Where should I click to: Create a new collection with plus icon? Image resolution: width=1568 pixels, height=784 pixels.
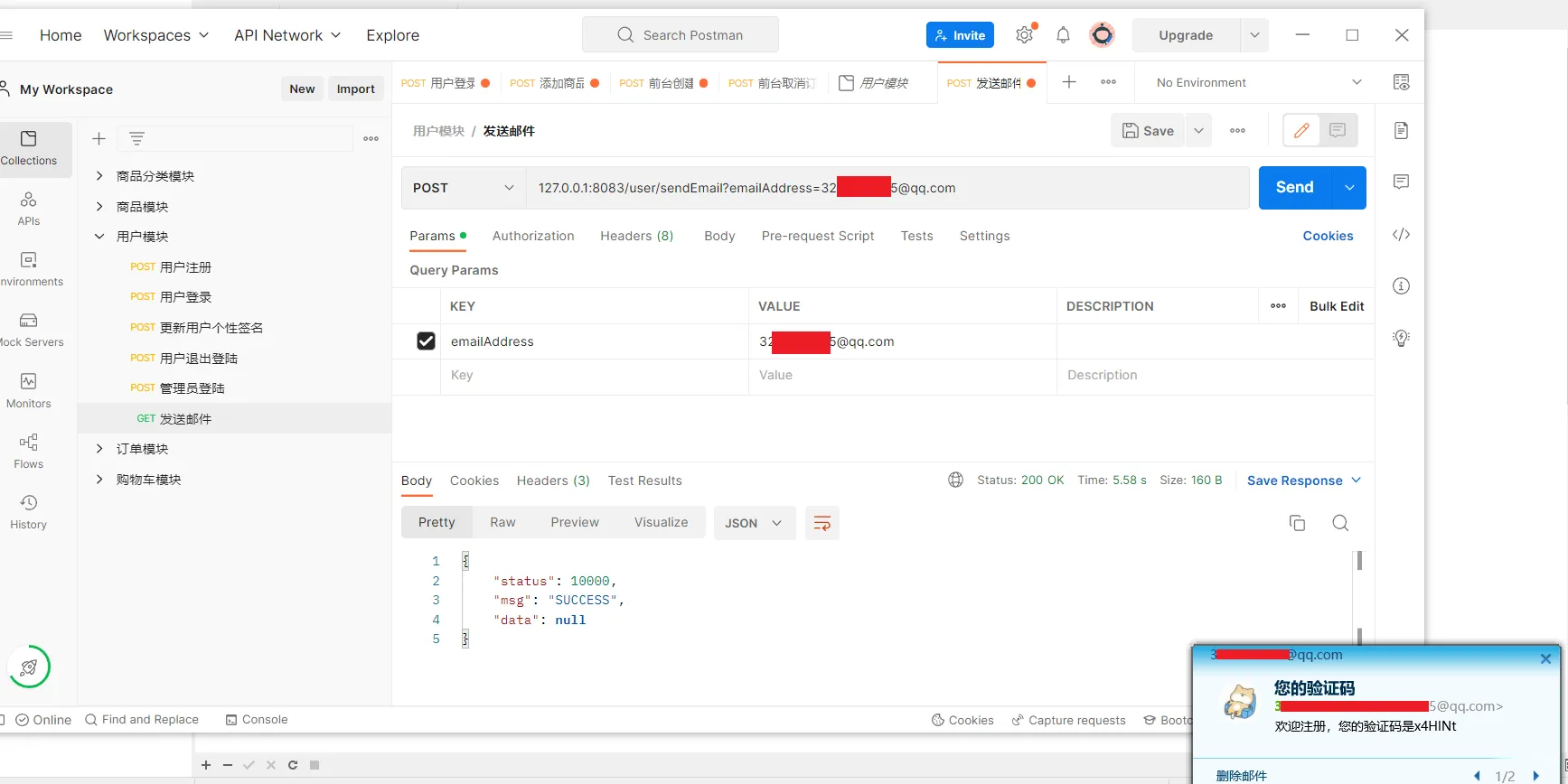point(99,138)
